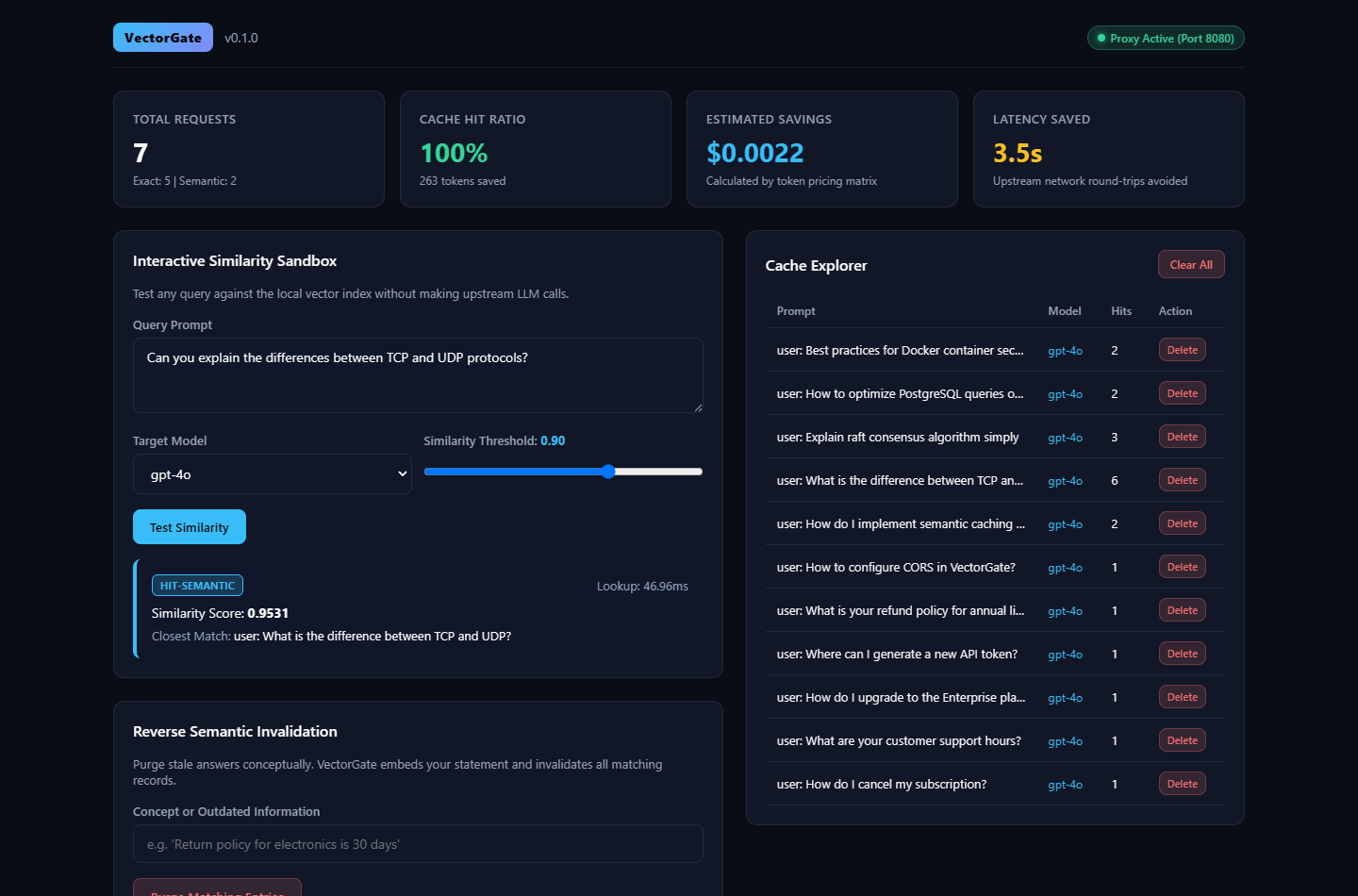Click the Action column header
The width and height of the screenshot is (1358, 896).
(1175, 311)
